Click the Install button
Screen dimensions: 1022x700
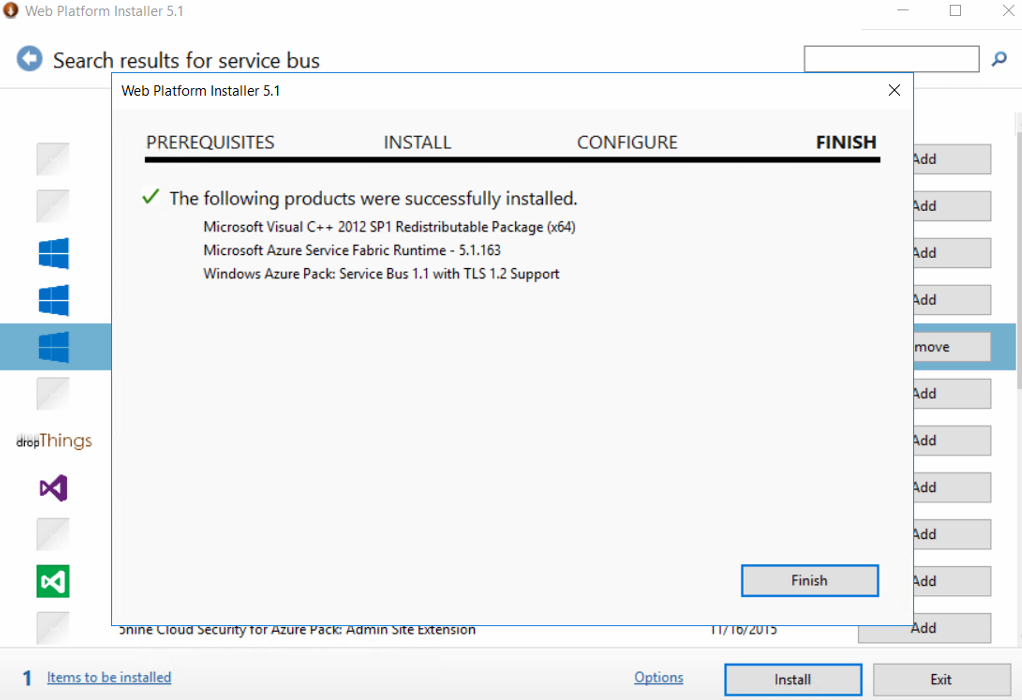[x=792, y=679]
